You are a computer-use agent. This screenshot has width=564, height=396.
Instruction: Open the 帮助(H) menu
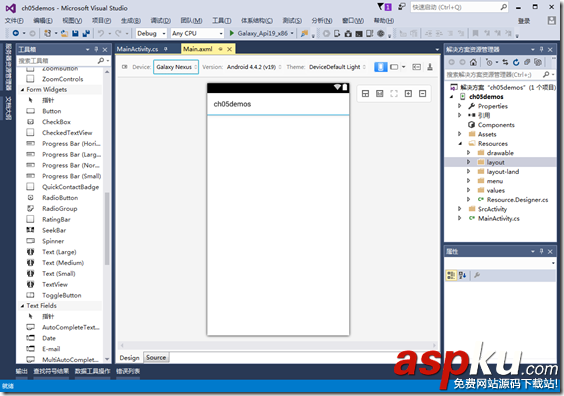point(383,21)
